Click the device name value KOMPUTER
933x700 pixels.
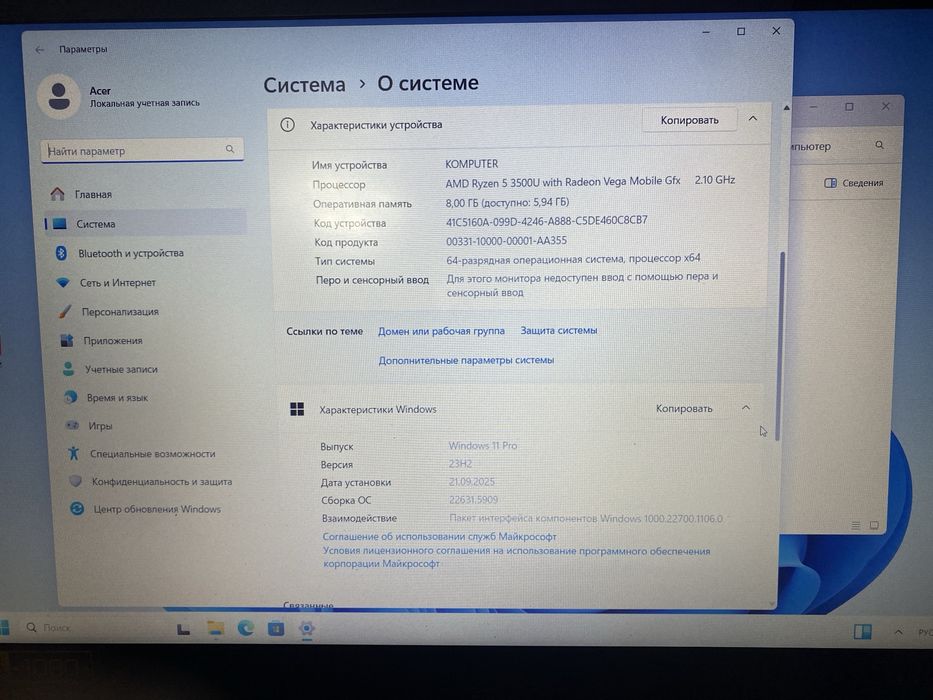[x=472, y=164]
